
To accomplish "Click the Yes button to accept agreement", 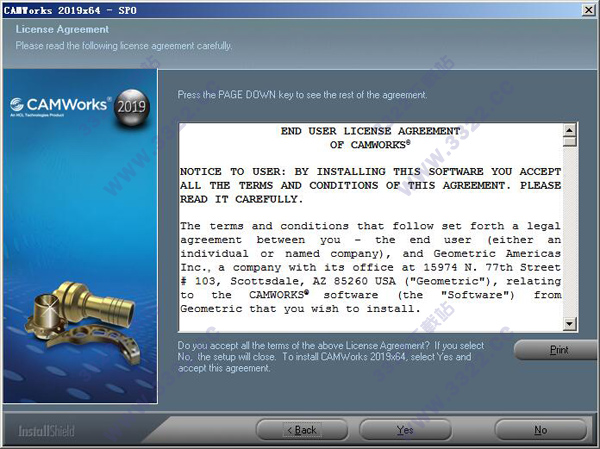I will pyautogui.click(x=405, y=430).
